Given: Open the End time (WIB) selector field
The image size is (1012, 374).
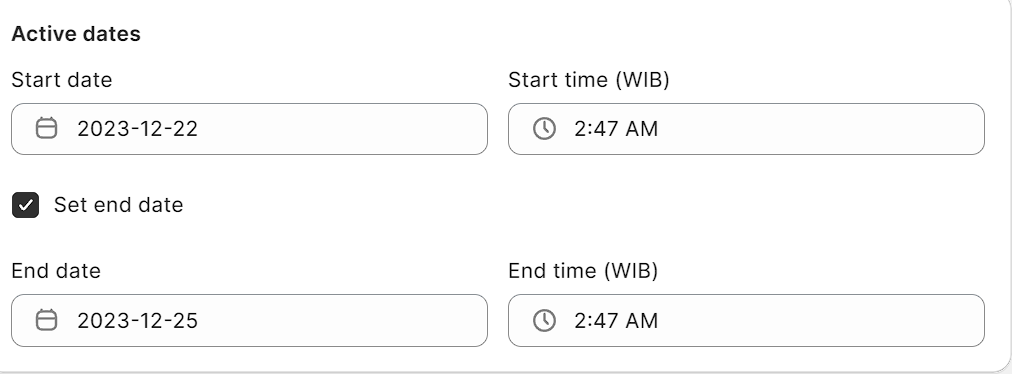Looking at the screenshot, I should [746, 320].
